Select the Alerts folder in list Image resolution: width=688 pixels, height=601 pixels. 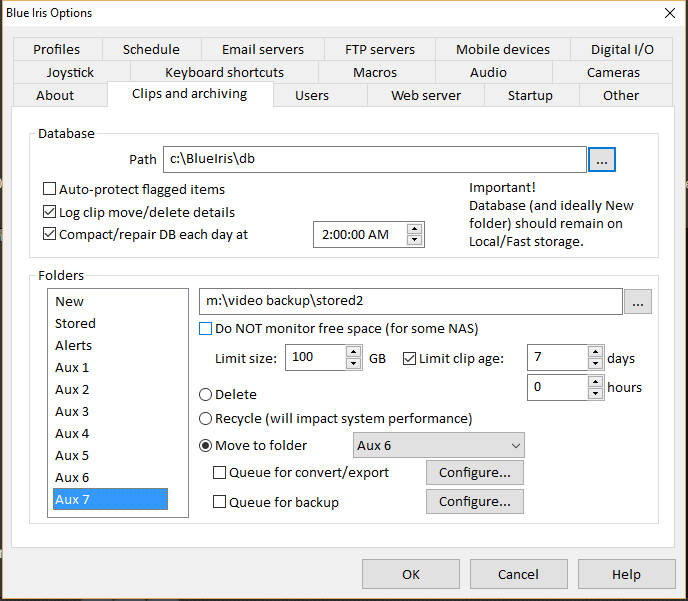pos(110,345)
